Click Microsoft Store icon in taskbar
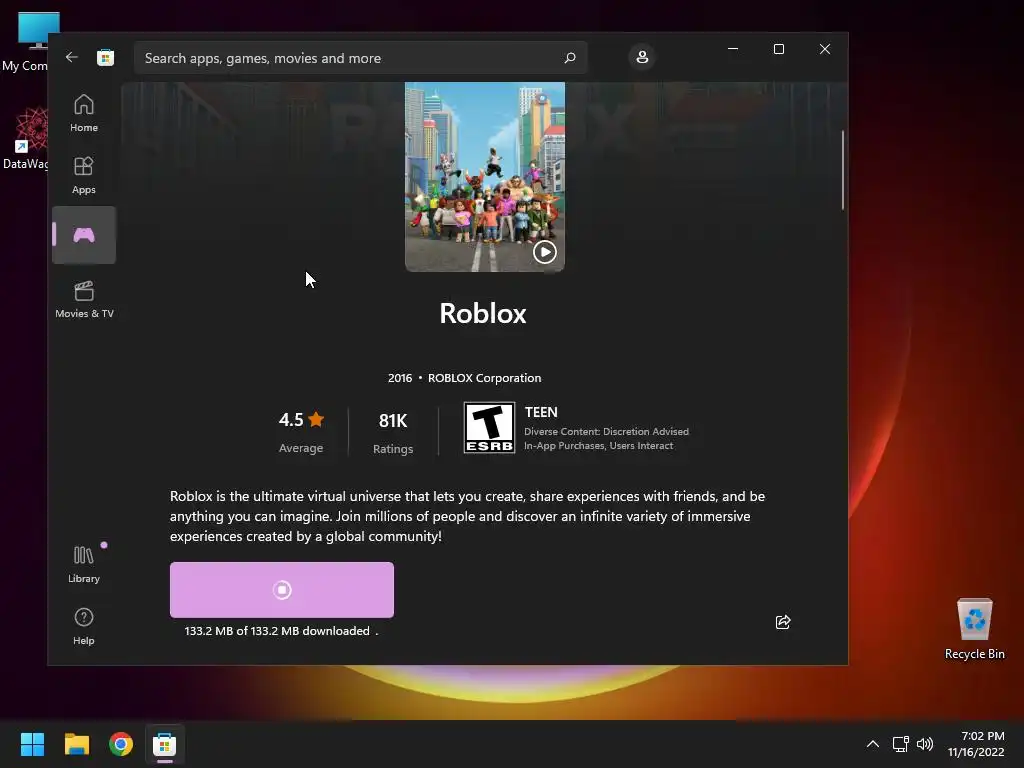This screenshot has width=1024, height=768. coord(165,744)
